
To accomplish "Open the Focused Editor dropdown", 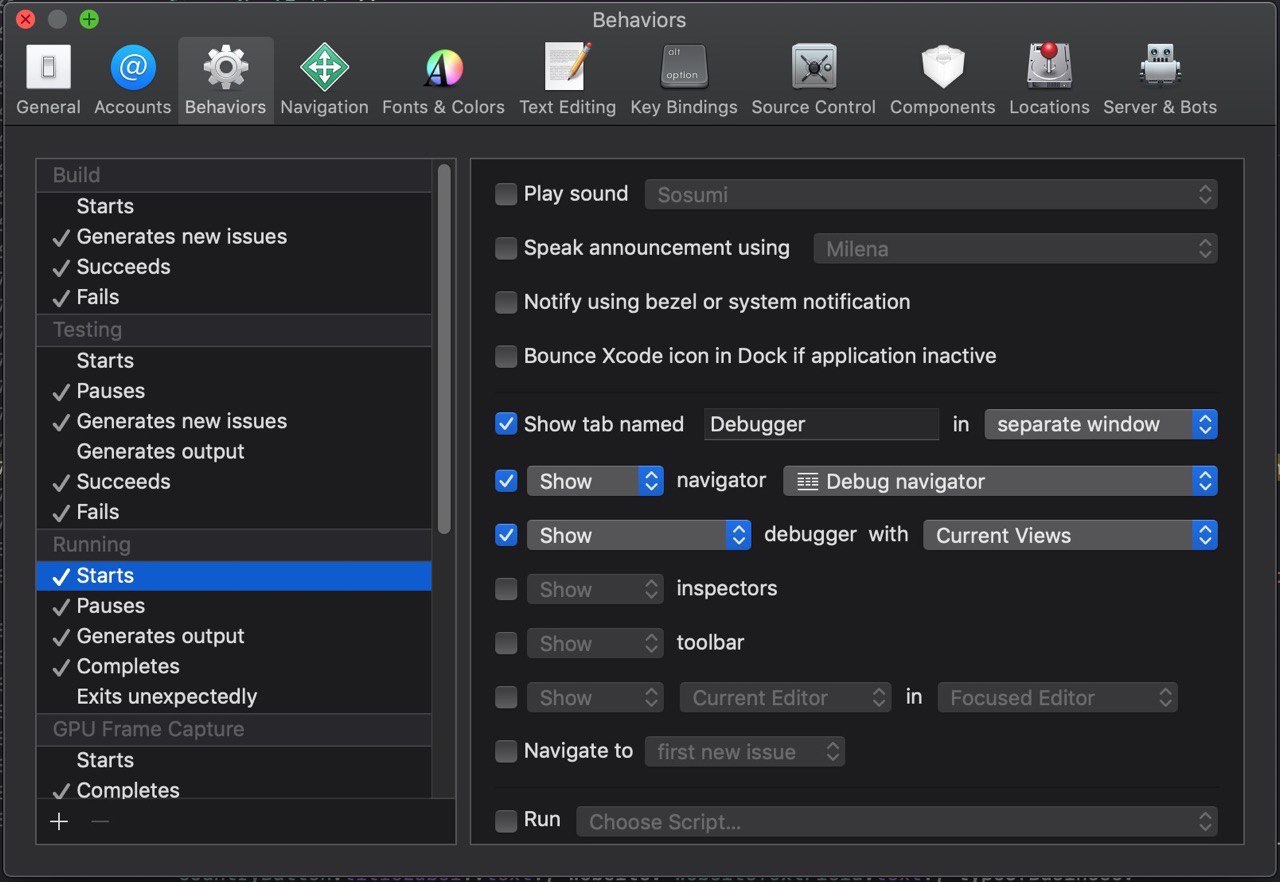I will tap(1057, 697).
